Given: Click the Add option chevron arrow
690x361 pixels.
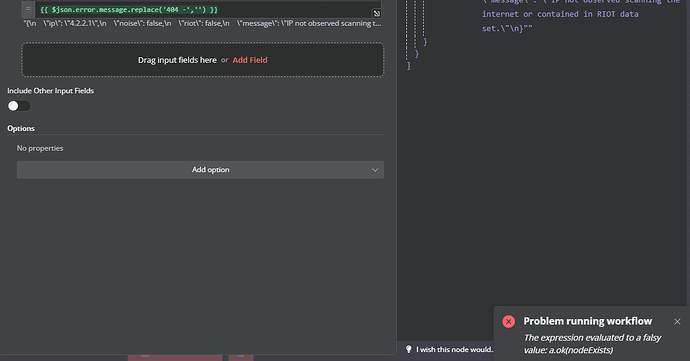Looking at the screenshot, I should click(x=375, y=170).
